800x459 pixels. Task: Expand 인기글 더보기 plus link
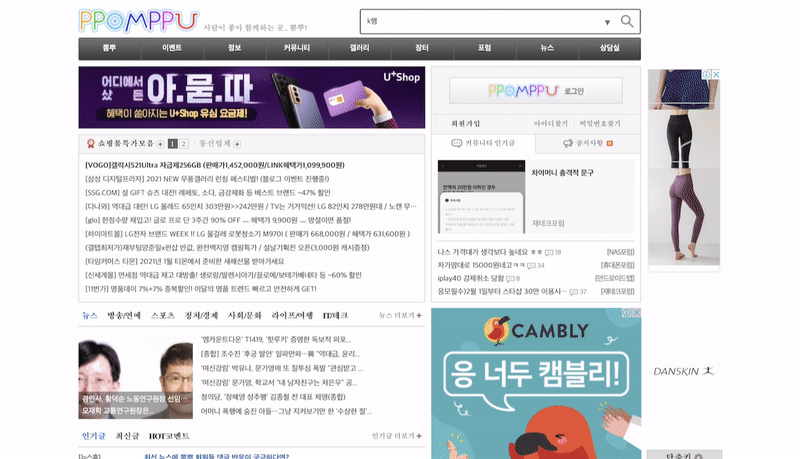pyautogui.click(x=396, y=436)
